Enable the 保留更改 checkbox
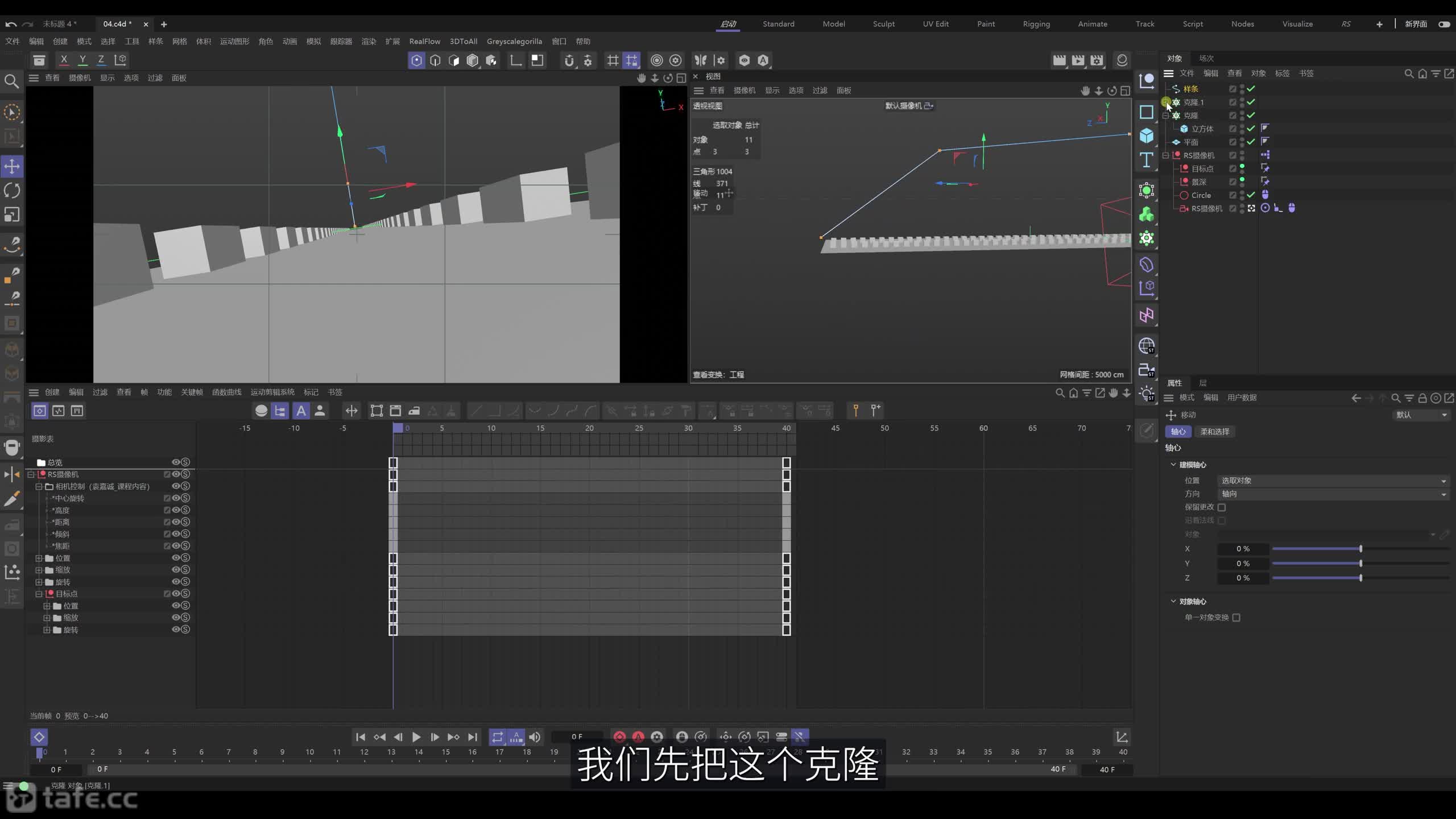Screen dimensions: 1456x819 coord(1222,507)
